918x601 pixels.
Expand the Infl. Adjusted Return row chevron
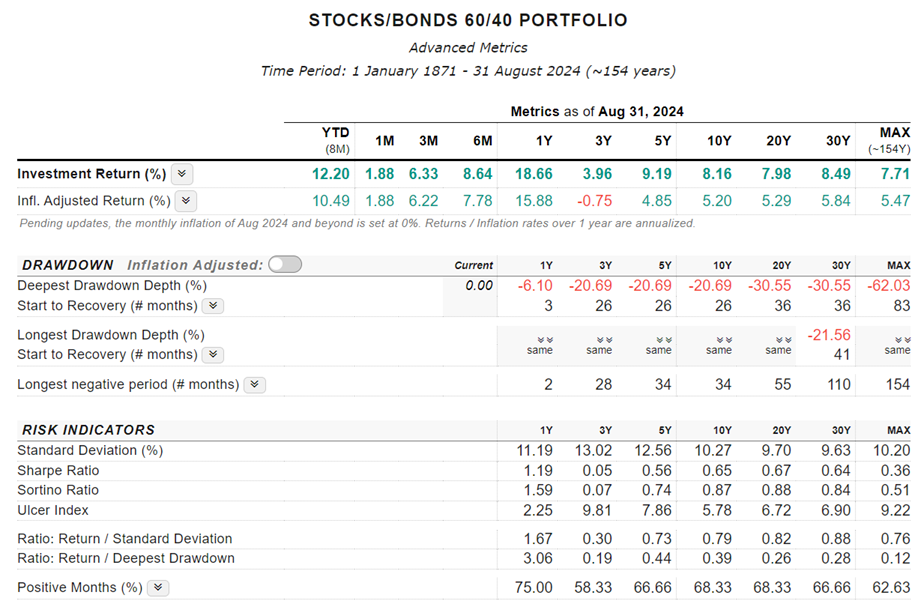185,201
